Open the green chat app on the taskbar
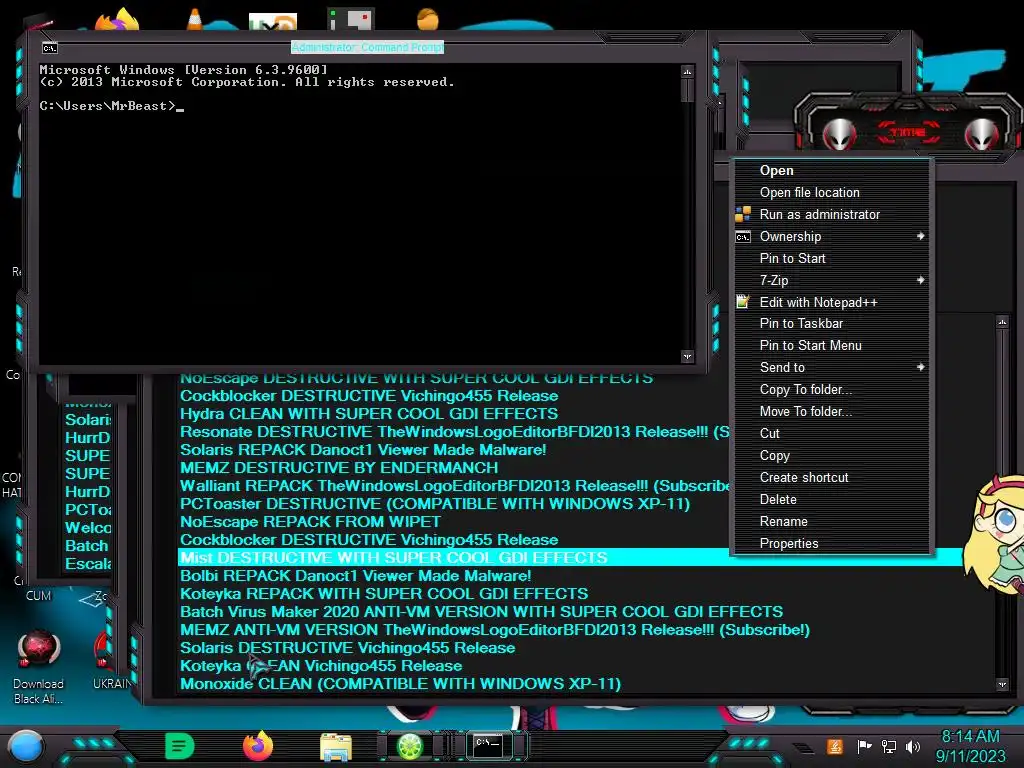The image size is (1024, 768). [180, 746]
